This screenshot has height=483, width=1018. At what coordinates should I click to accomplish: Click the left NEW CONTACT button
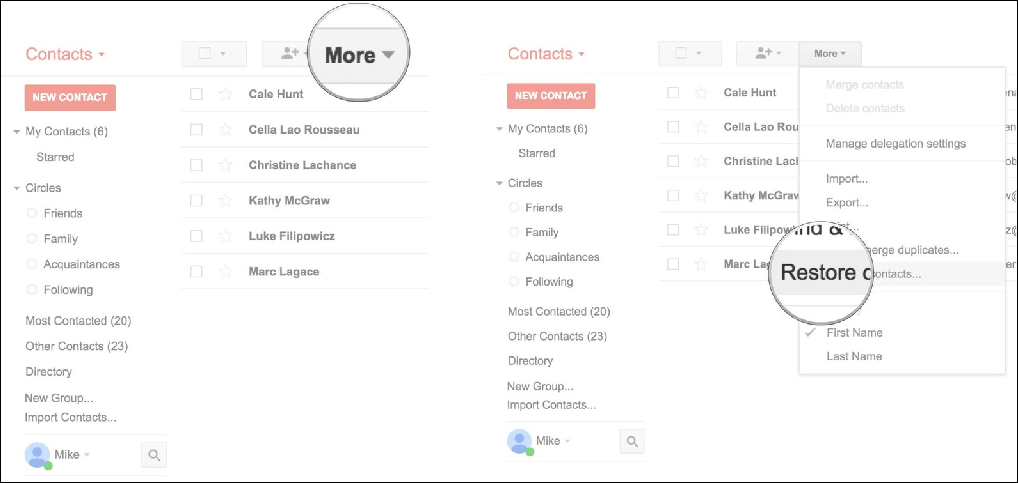click(70, 97)
